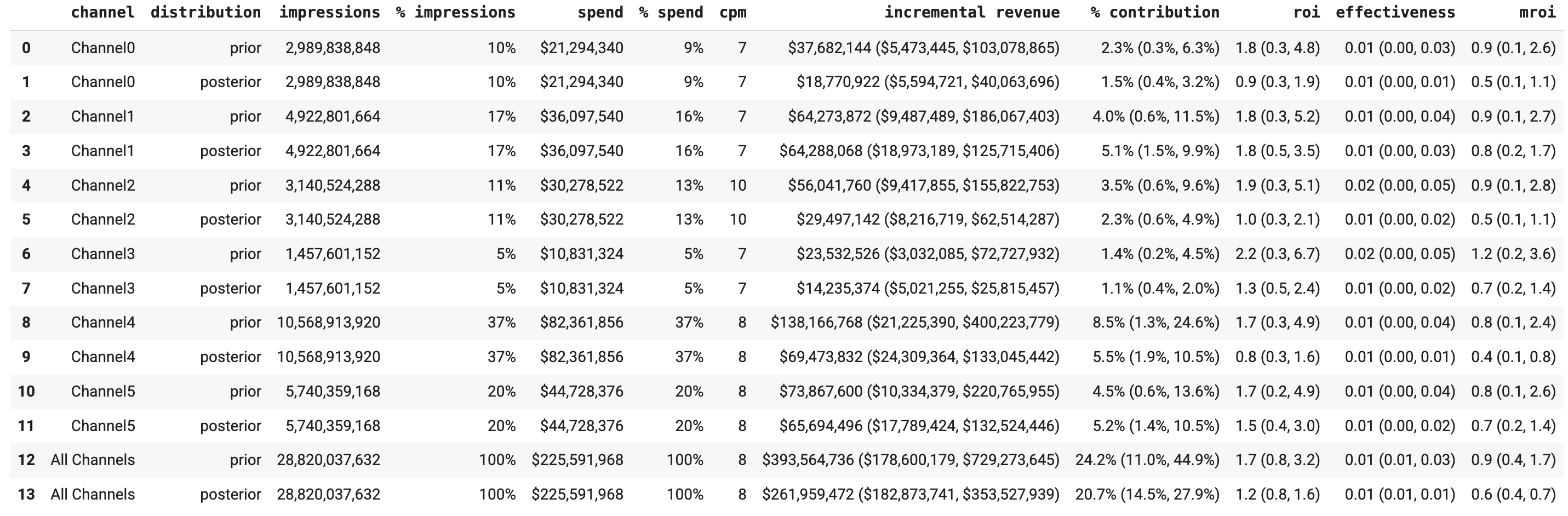Click the 'channel' column header
The width and height of the screenshot is (1568, 516).
click(x=102, y=12)
